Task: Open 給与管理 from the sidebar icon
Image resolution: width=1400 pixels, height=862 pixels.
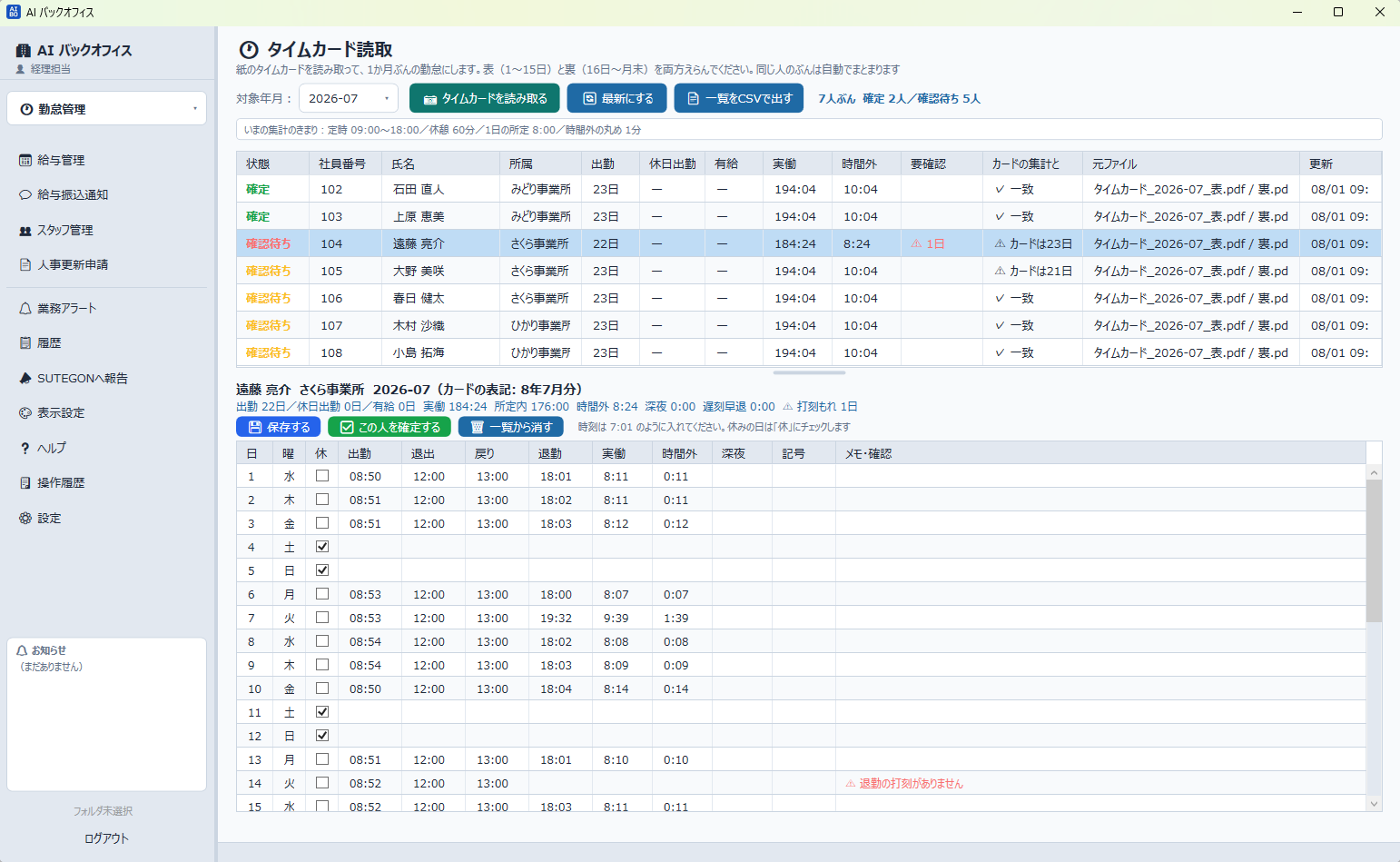Action: coord(25,160)
